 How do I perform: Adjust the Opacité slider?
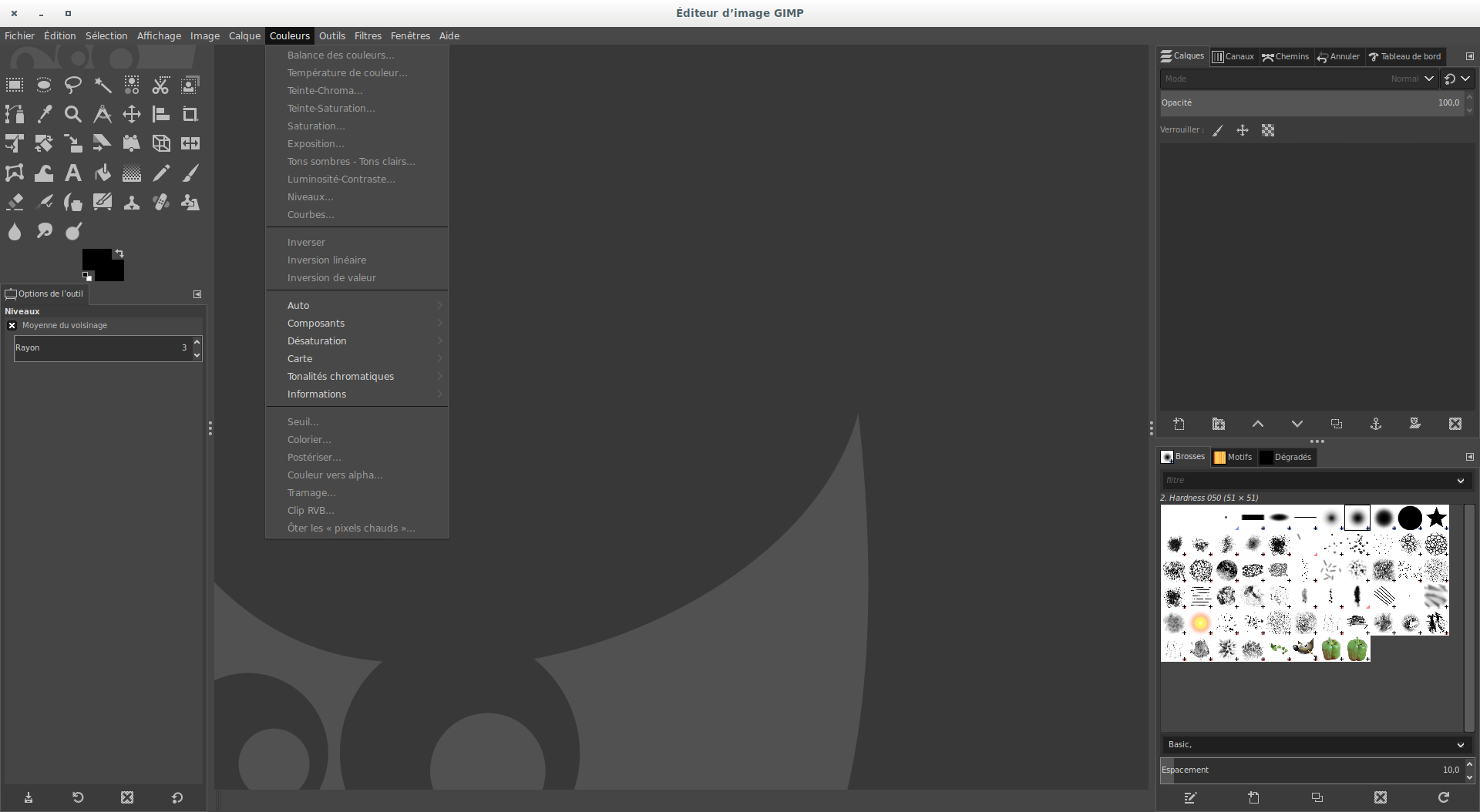[x=1311, y=103]
